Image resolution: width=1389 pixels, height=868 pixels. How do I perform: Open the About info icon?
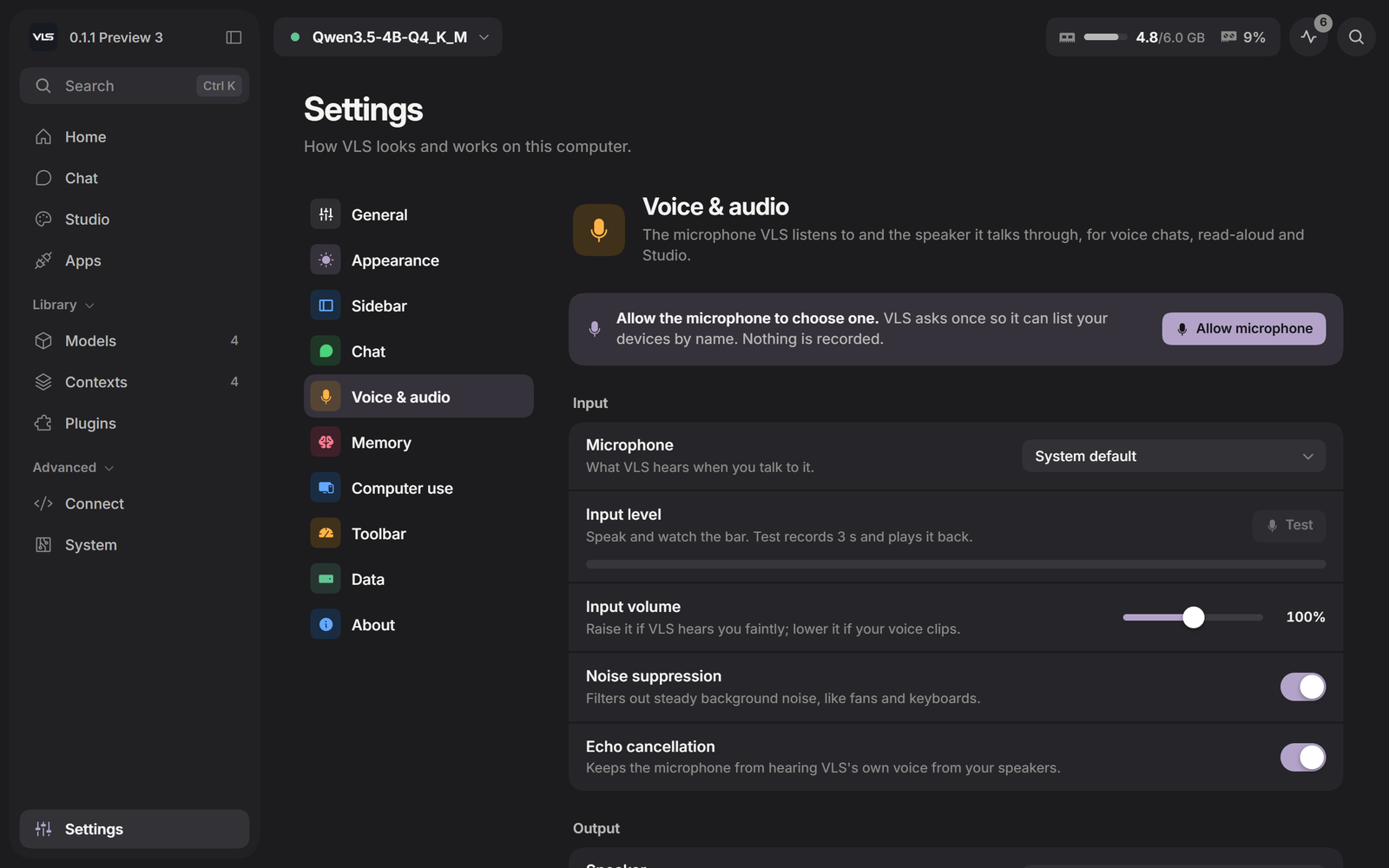coord(326,625)
